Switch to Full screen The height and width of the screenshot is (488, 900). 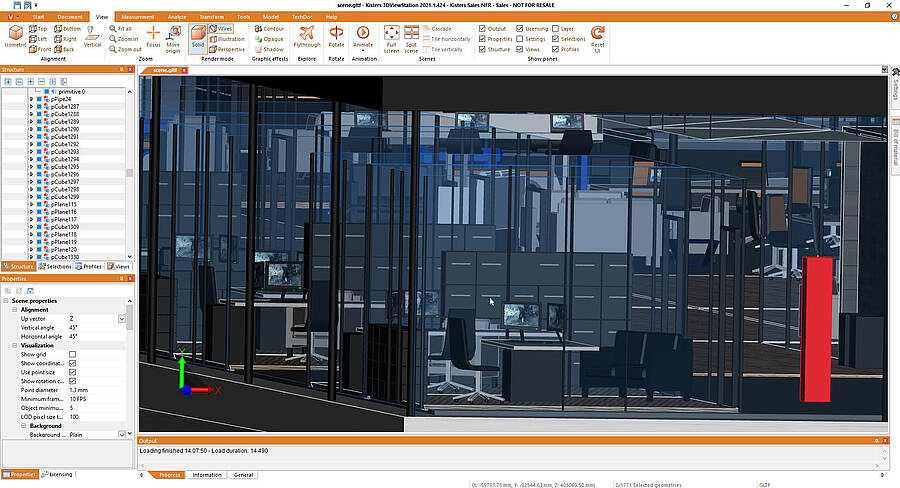point(391,39)
